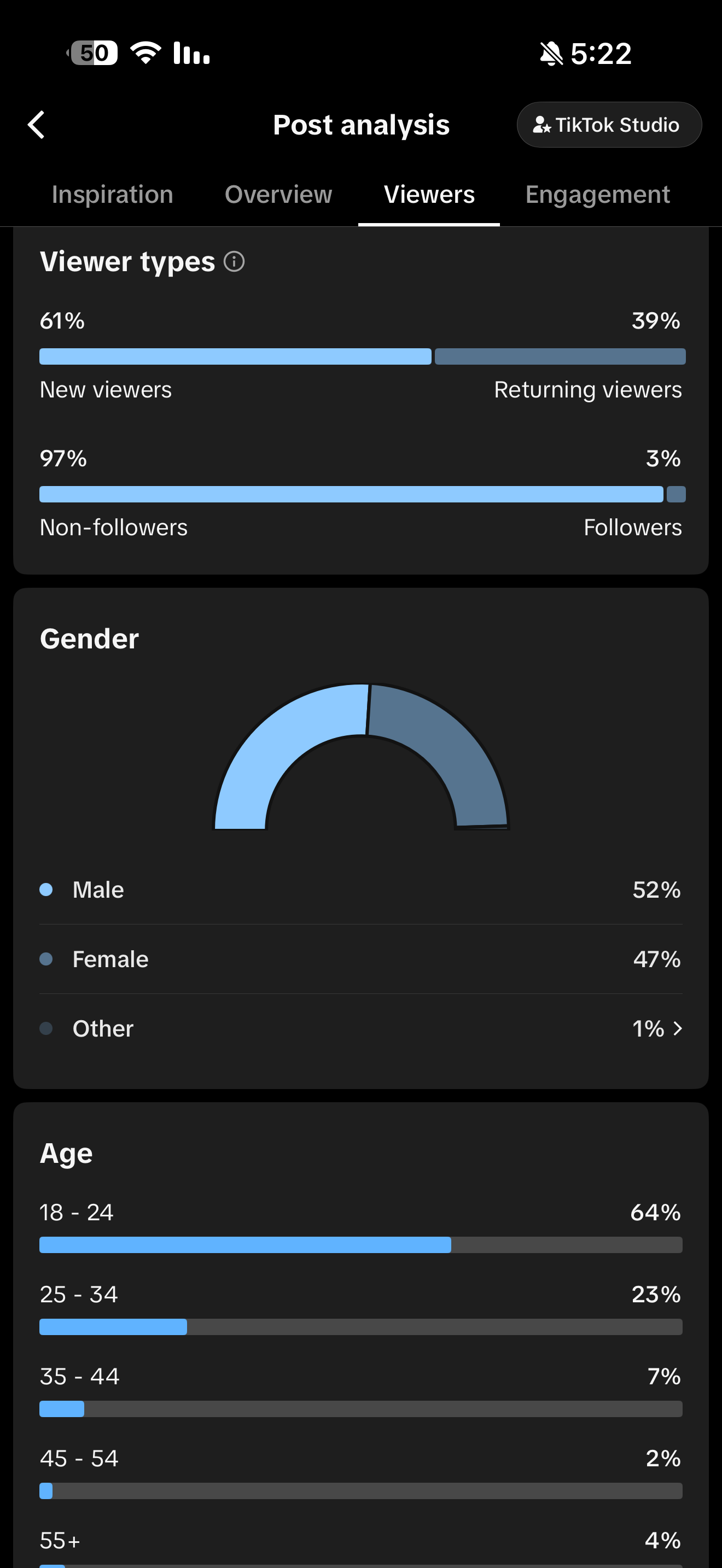Tap the Non-followers bar segment
The height and width of the screenshot is (1568, 722).
351,494
